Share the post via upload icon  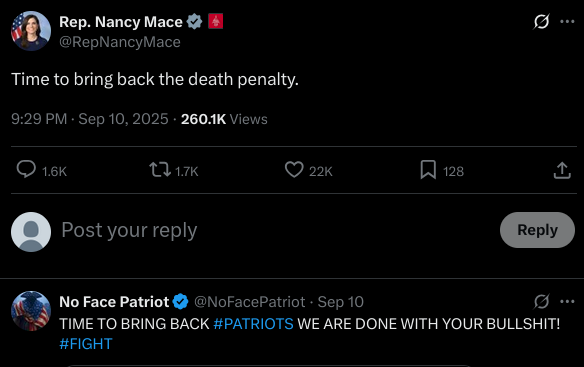click(562, 170)
